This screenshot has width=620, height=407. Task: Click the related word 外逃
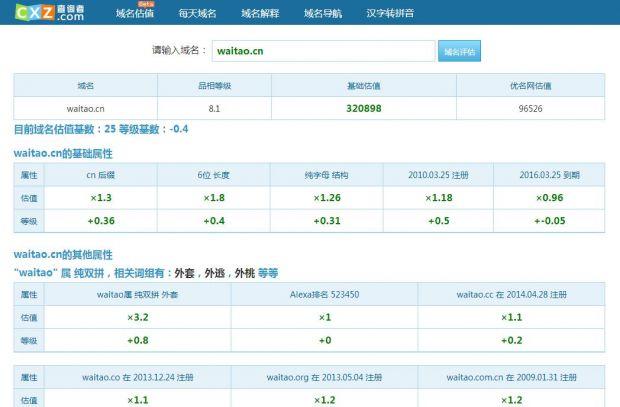click(215, 273)
